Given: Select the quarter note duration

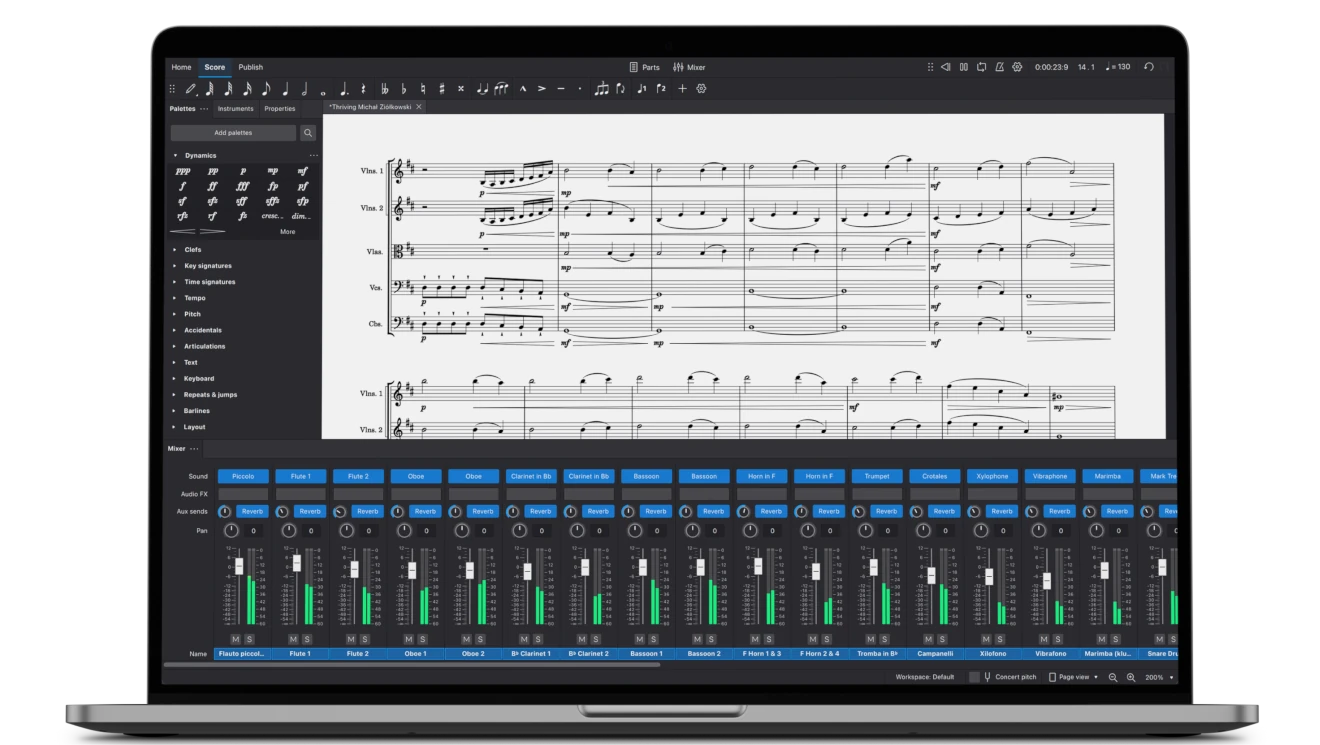Looking at the screenshot, I should [285, 88].
